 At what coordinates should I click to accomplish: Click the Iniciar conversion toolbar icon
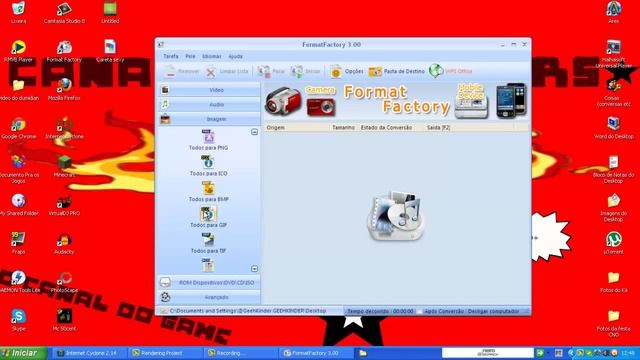click(x=297, y=71)
